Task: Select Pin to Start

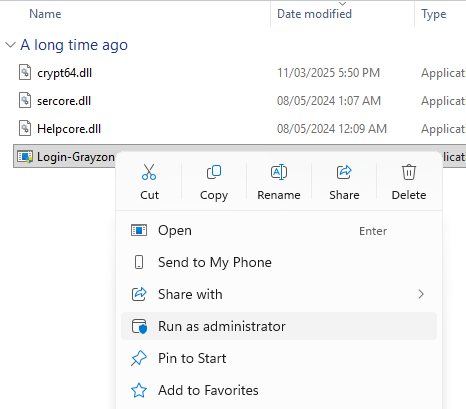Action: (279, 358)
